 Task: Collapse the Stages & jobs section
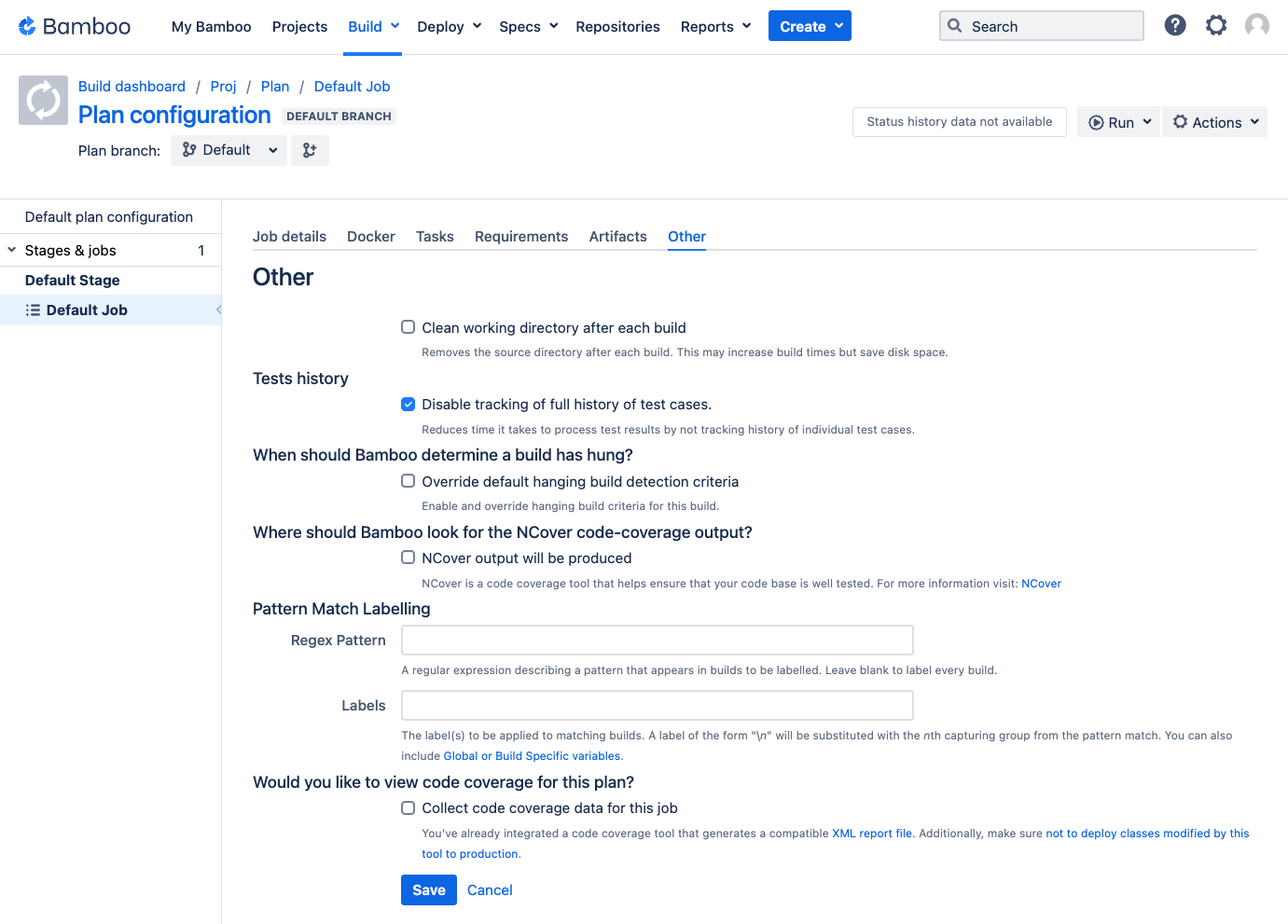(x=11, y=250)
